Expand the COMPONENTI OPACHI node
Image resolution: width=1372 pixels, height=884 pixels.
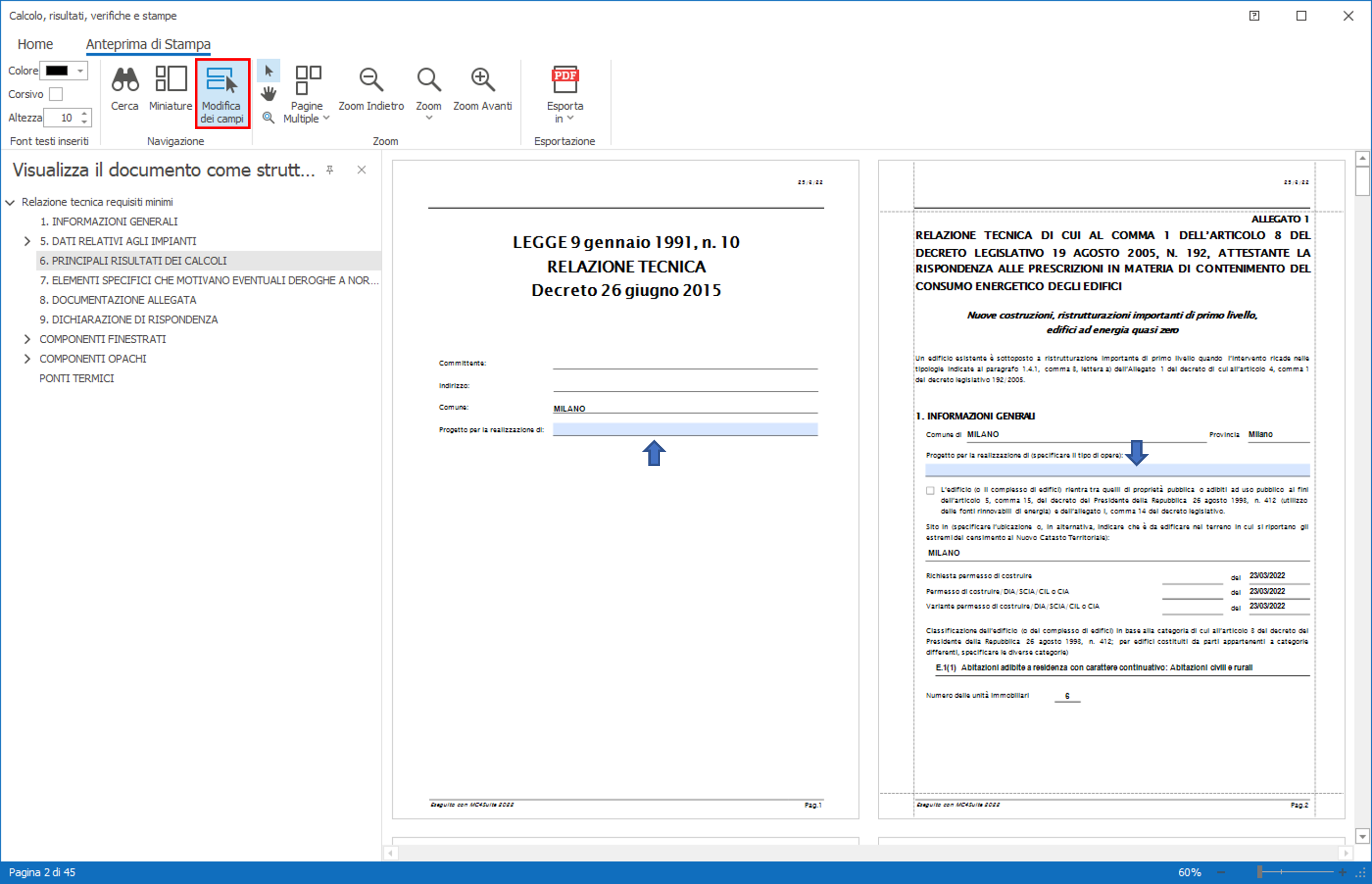pos(27,359)
